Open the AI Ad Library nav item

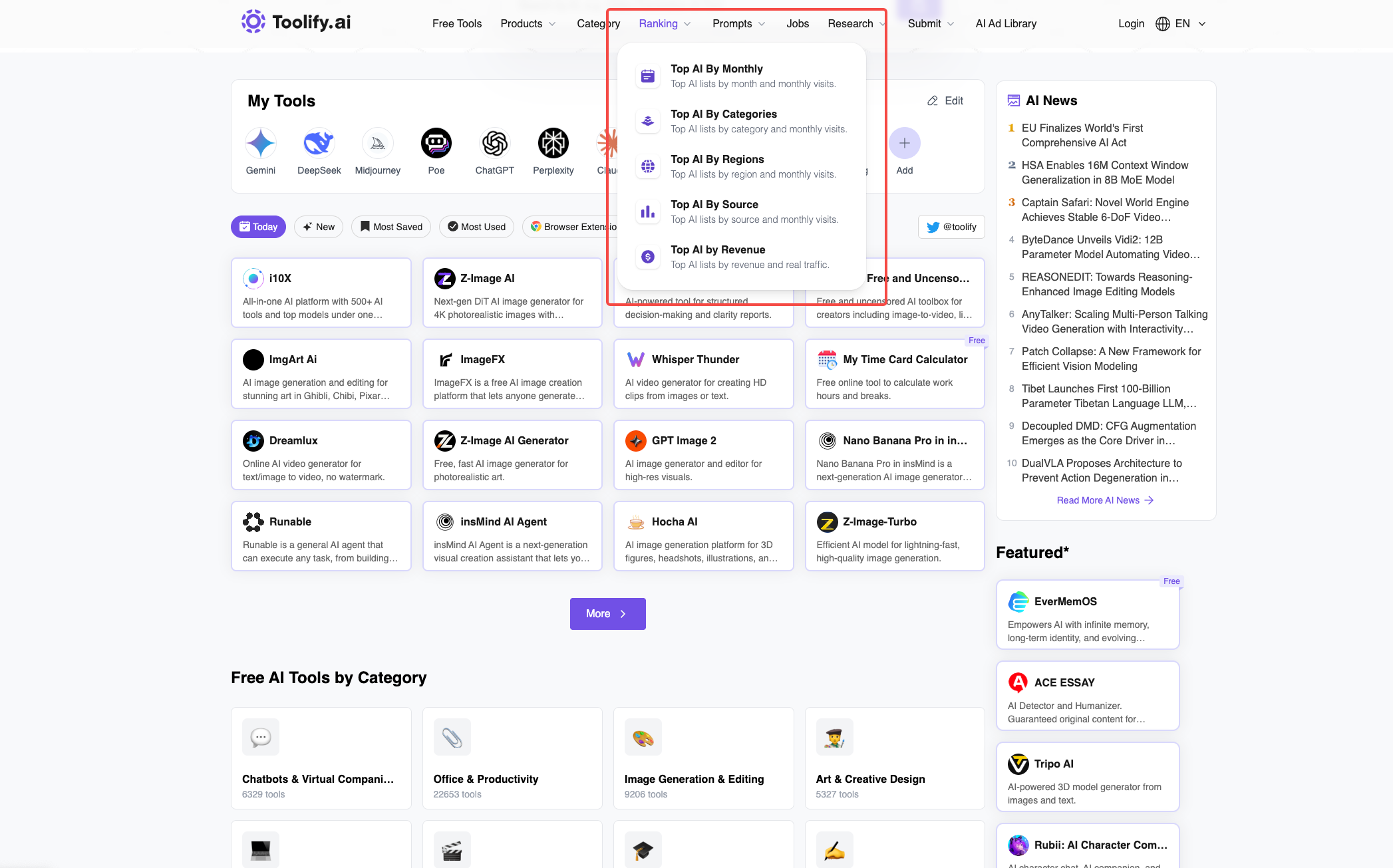[1006, 24]
